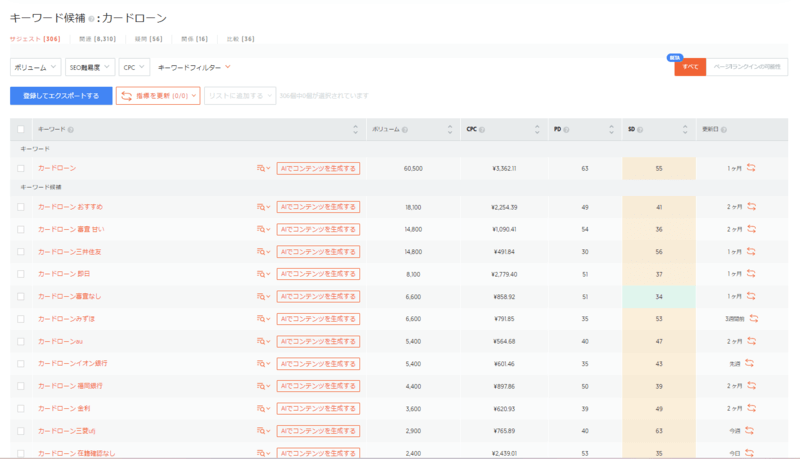This screenshot has height=459, width=800.
Task: Refresh icon for カードローン おすすめ row
Action: click(x=752, y=207)
